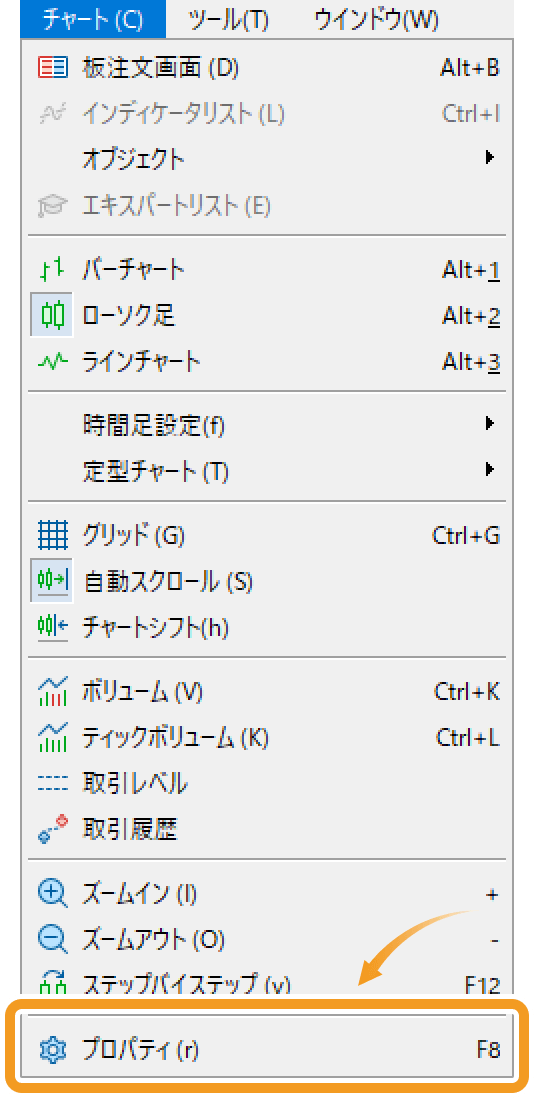The image size is (534, 1098).
Task: Expand the 定型チャート template submenu
Action: click(267, 471)
